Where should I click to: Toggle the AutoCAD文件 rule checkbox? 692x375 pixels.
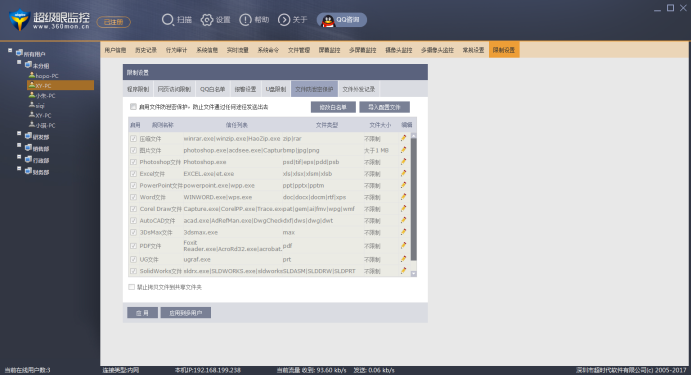134,221
